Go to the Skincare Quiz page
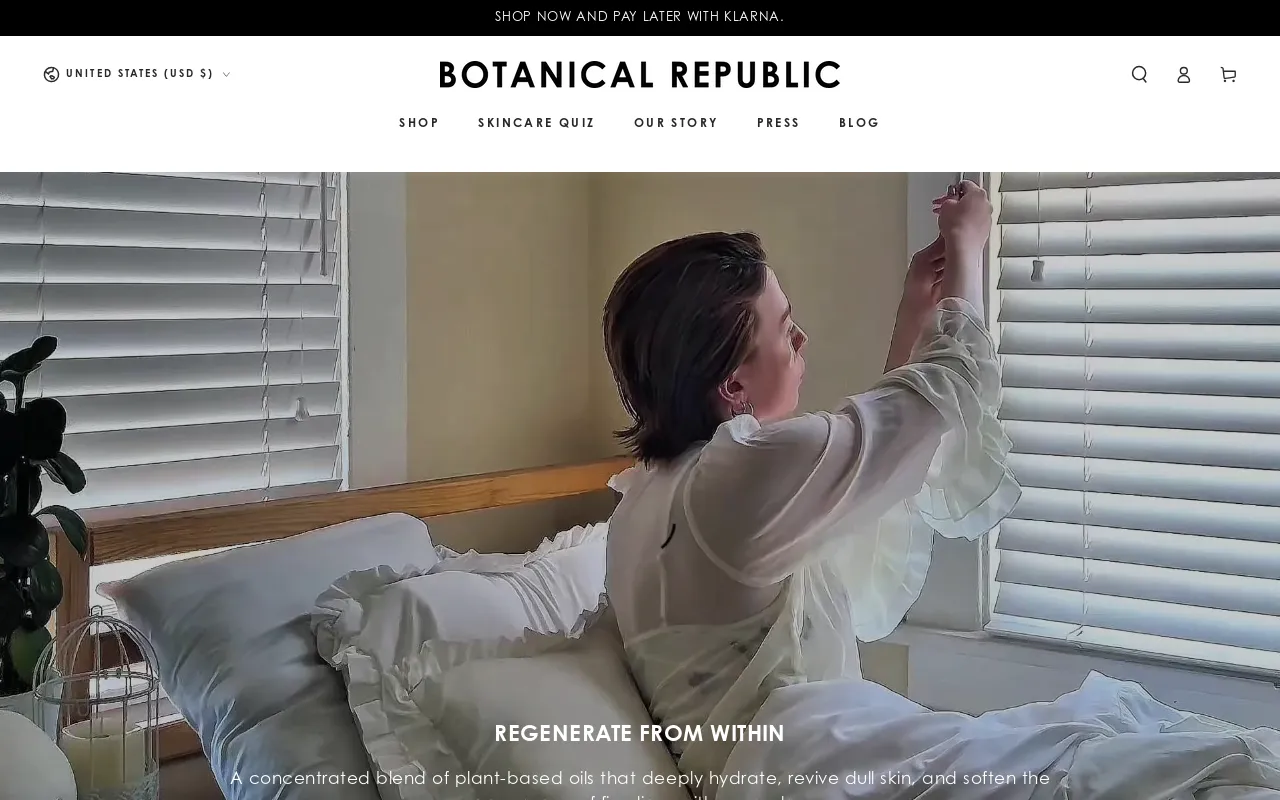The height and width of the screenshot is (800, 1280). click(x=536, y=123)
